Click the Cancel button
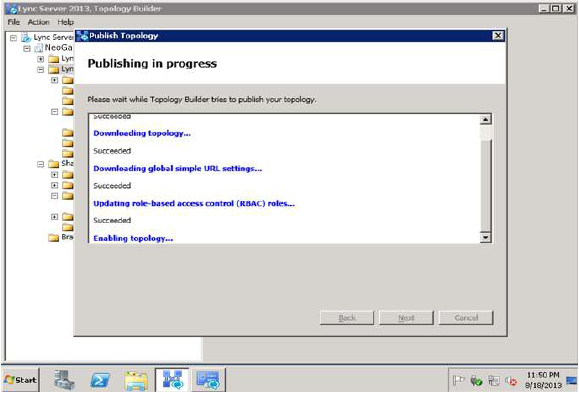The width and height of the screenshot is (579, 393). 466,318
